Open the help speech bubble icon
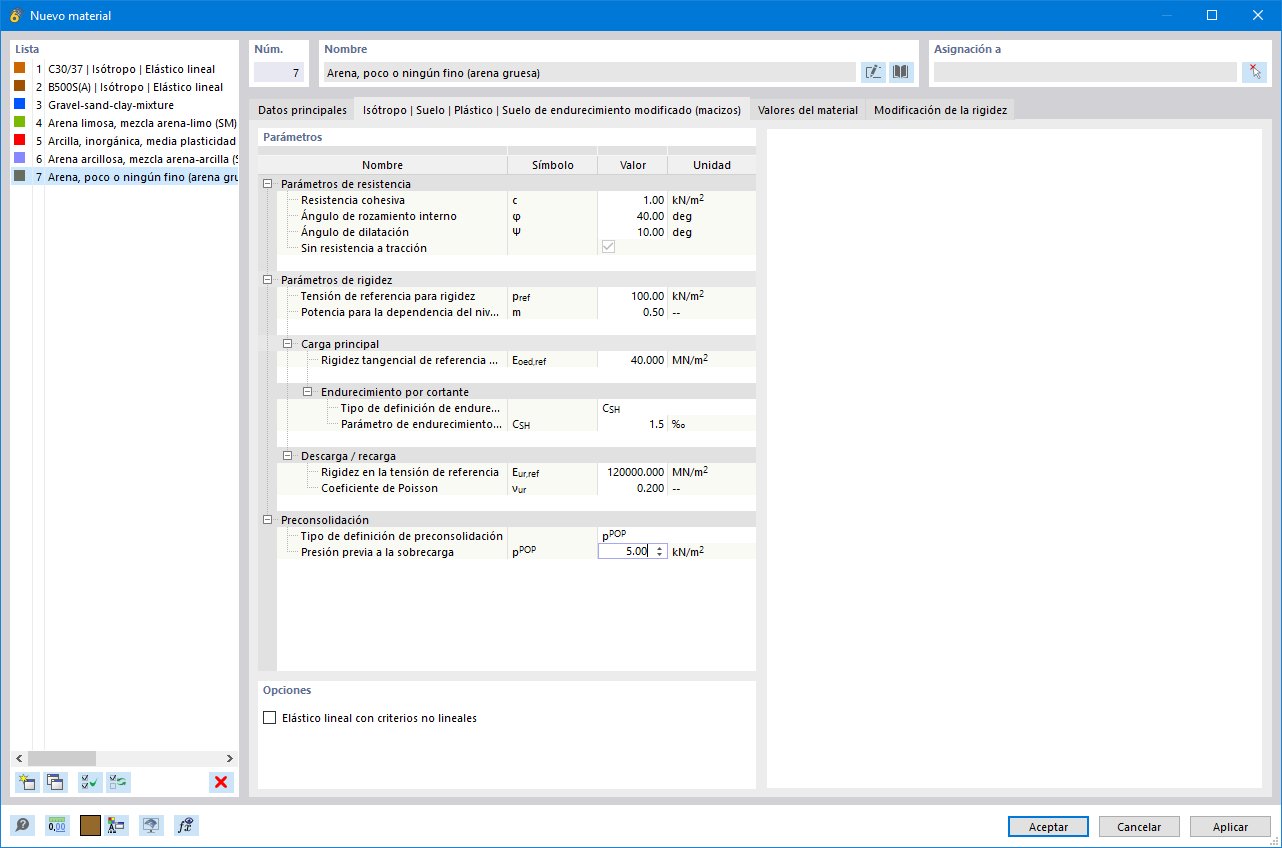Image resolution: width=1282 pixels, height=848 pixels. point(22,826)
